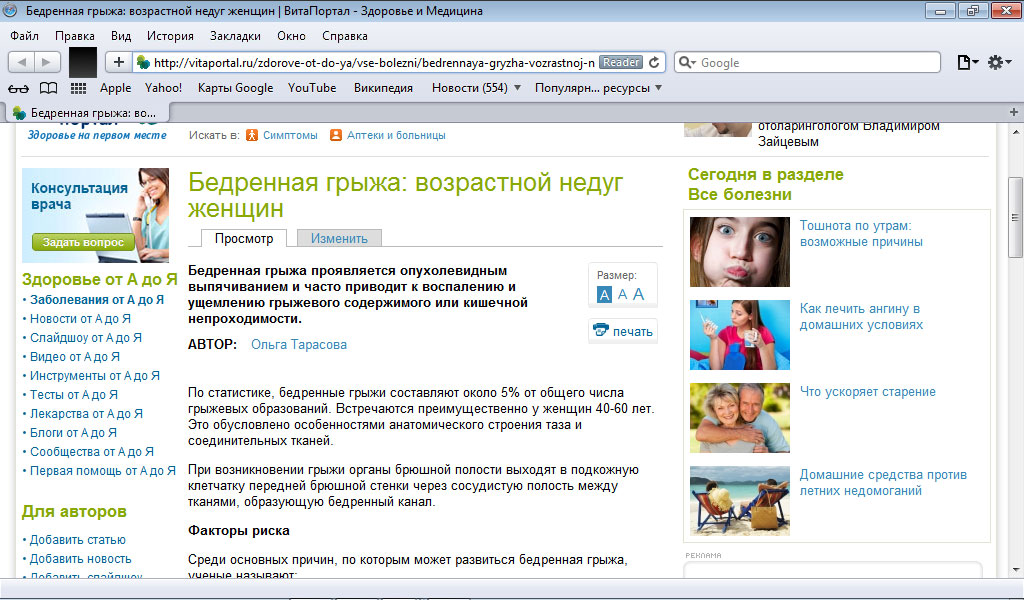The width and height of the screenshot is (1024, 600).
Task: Click the Аптеки и больницы icon
Action: tap(336, 135)
